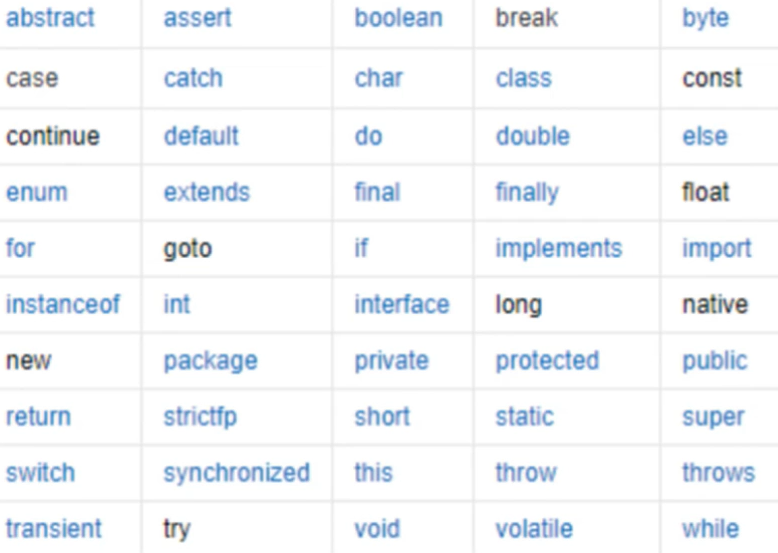Select the 'boolean' keyword link
The width and height of the screenshot is (778, 553).
pyautogui.click(x=398, y=18)
